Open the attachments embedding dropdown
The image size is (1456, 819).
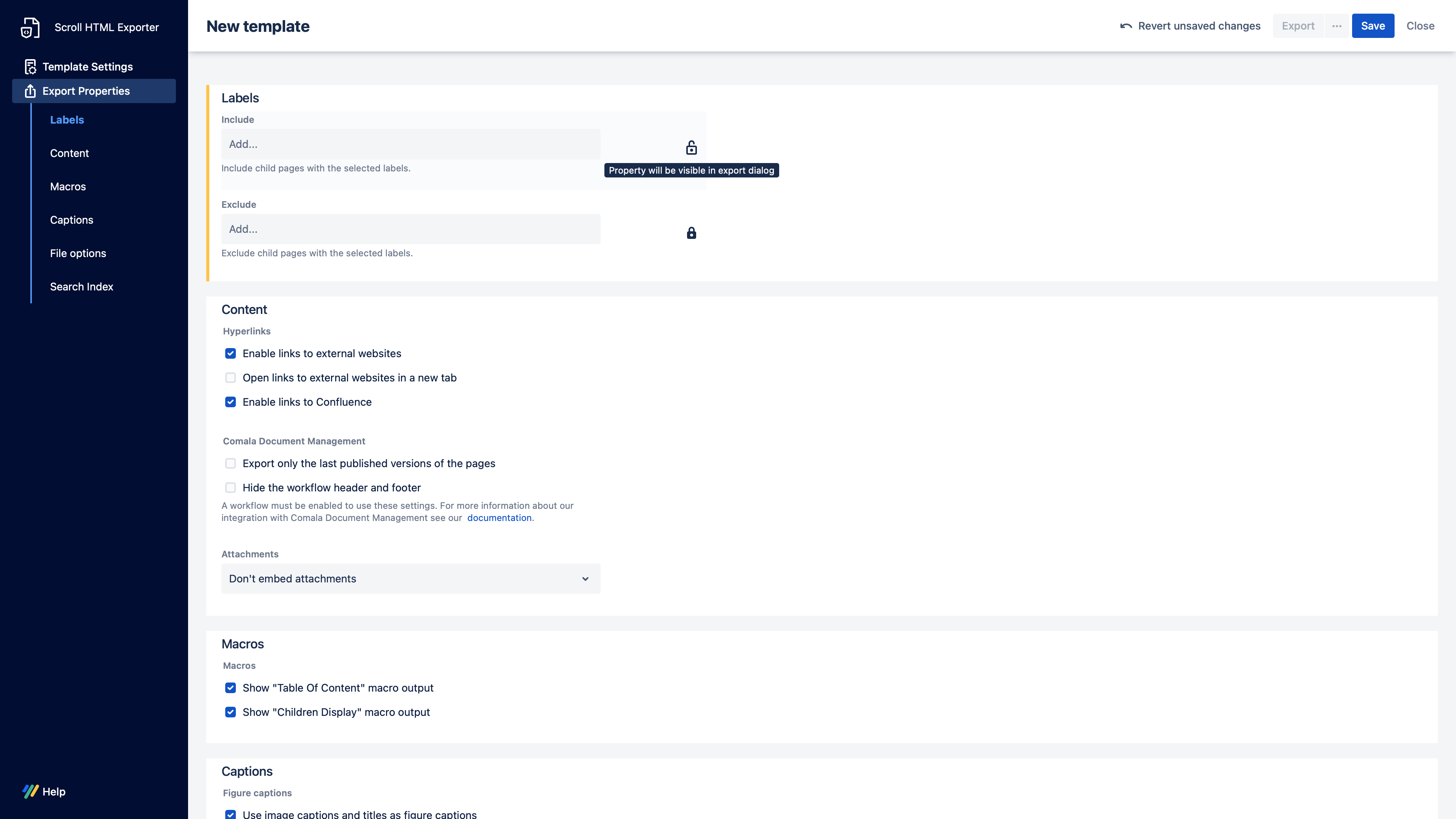[411, 578]
